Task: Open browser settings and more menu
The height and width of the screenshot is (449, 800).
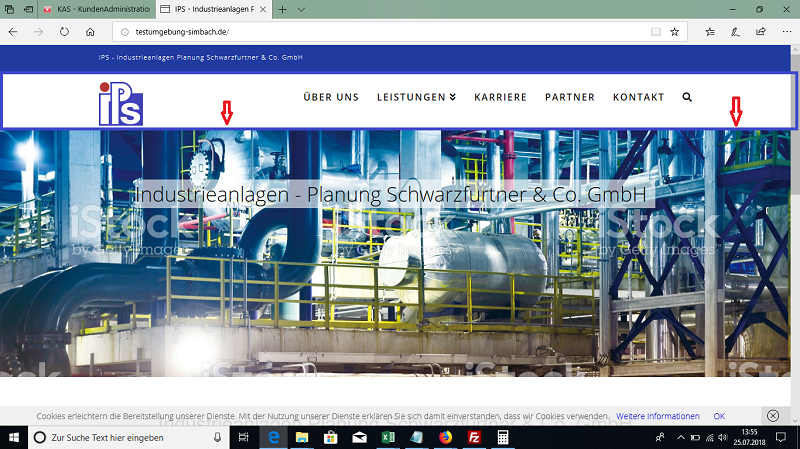Action: [x=787, y=32]
